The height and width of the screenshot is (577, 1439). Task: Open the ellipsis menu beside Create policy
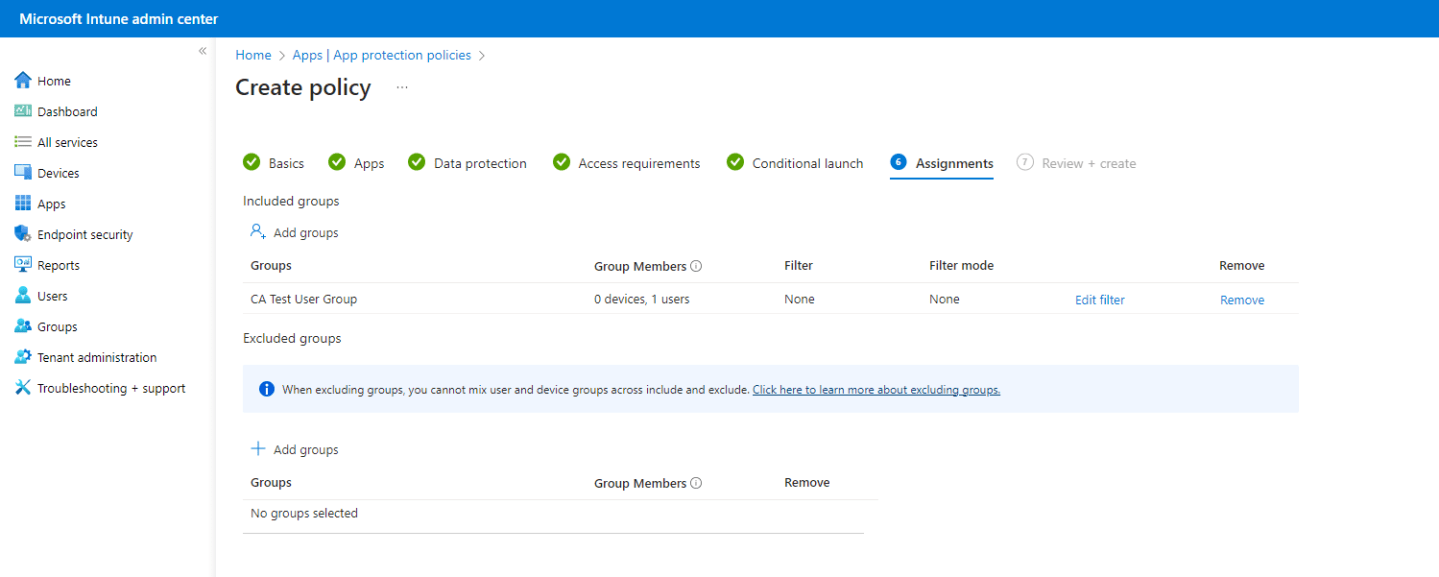point(402,89)
